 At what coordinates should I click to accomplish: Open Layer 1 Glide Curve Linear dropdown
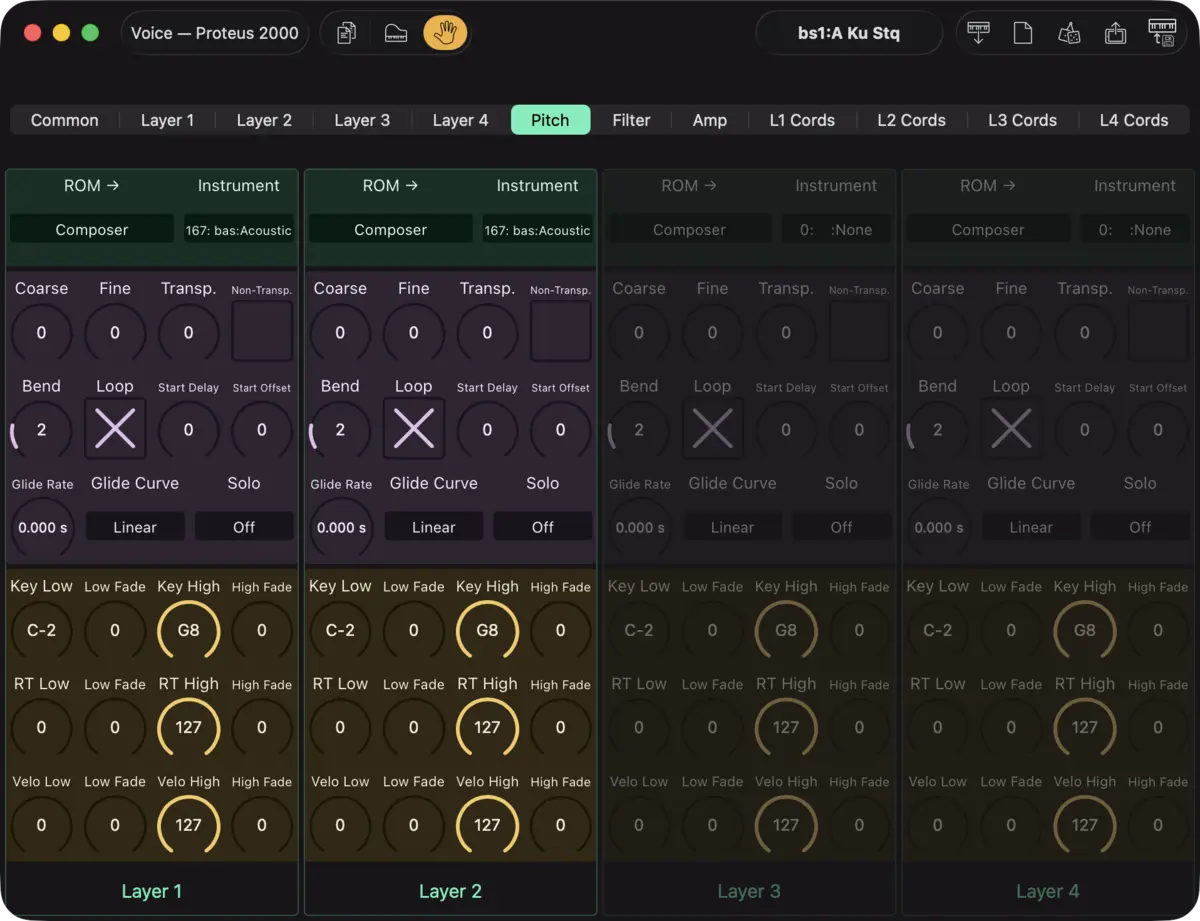pos(135,527)
